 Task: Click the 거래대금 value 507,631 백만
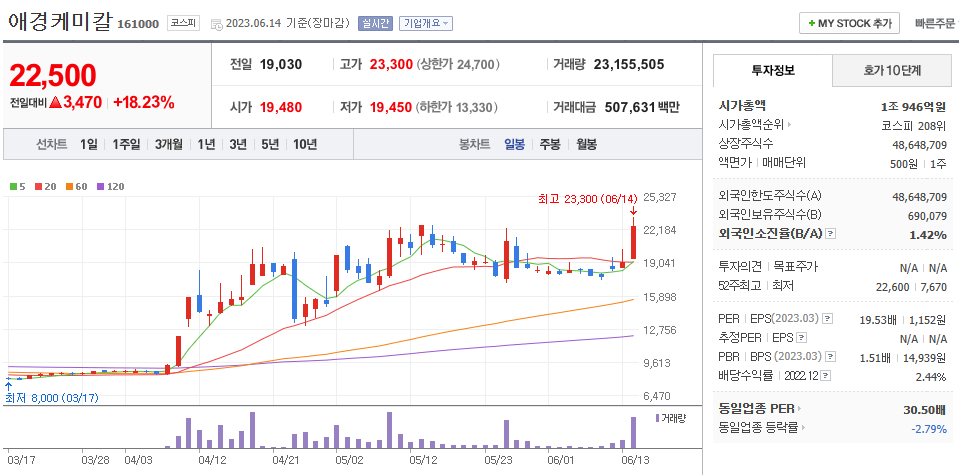(642, 108)
